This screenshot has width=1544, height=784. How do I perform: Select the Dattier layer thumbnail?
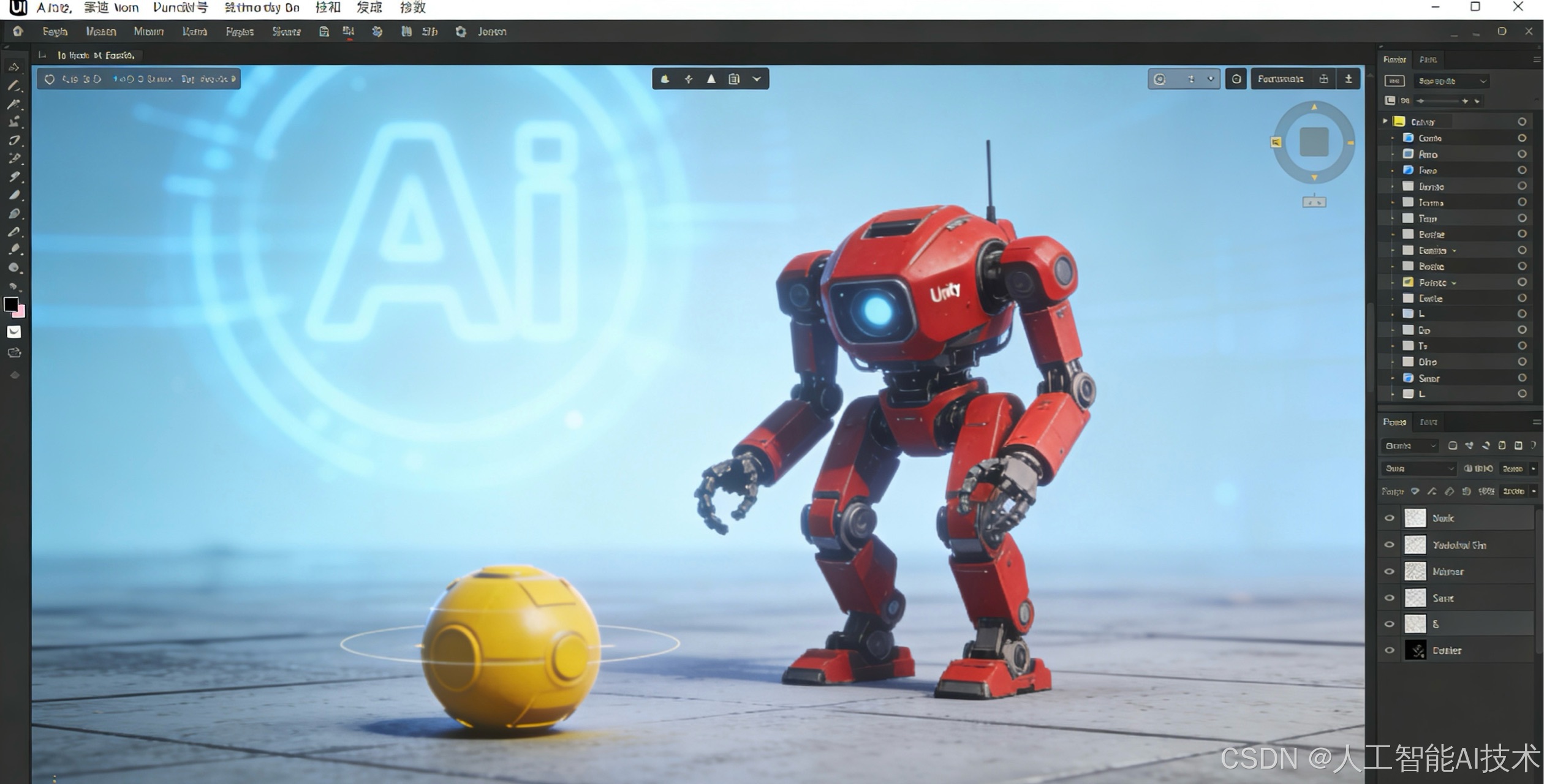click(1415, 650)
